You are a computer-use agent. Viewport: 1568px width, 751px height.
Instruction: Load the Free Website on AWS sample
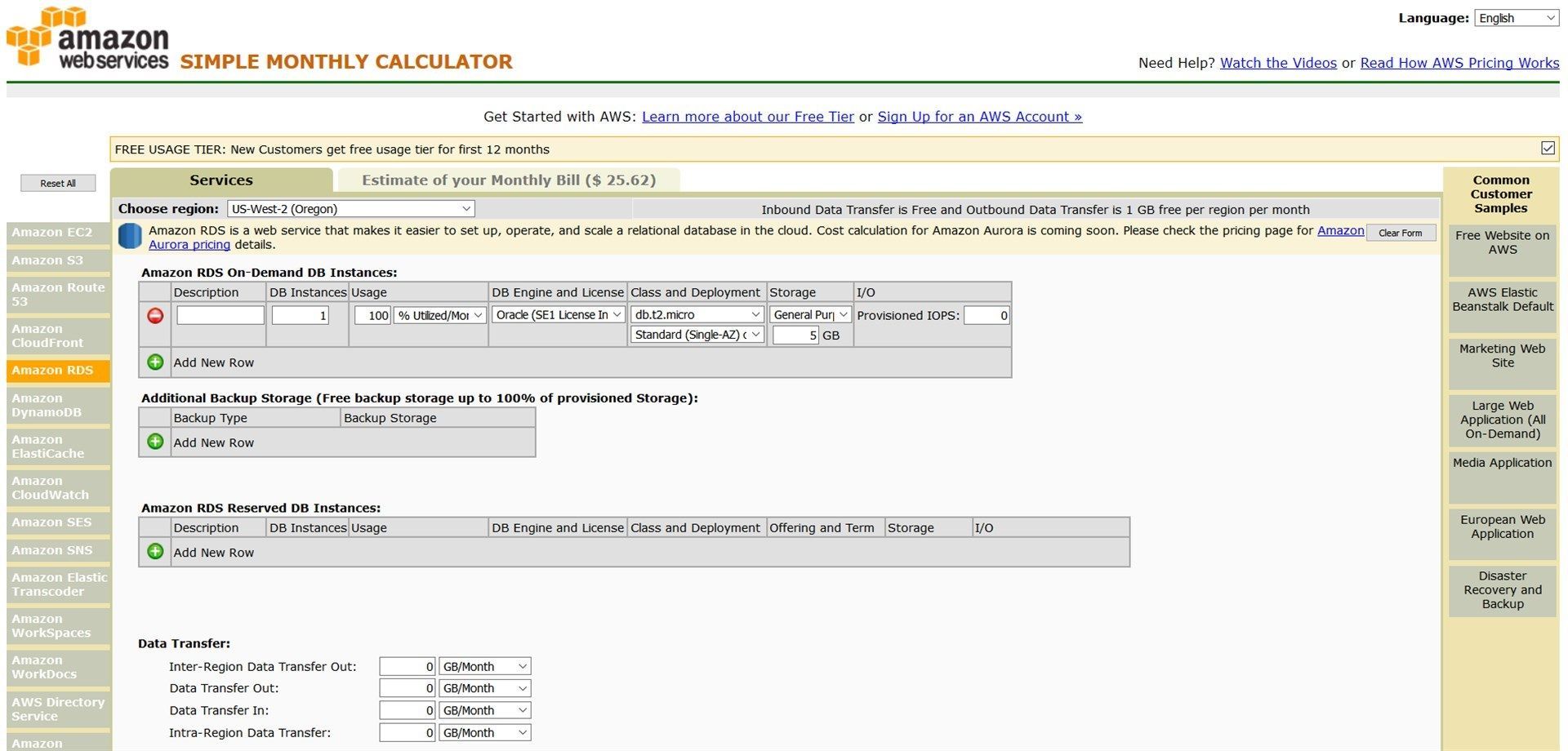point(1503,251)
